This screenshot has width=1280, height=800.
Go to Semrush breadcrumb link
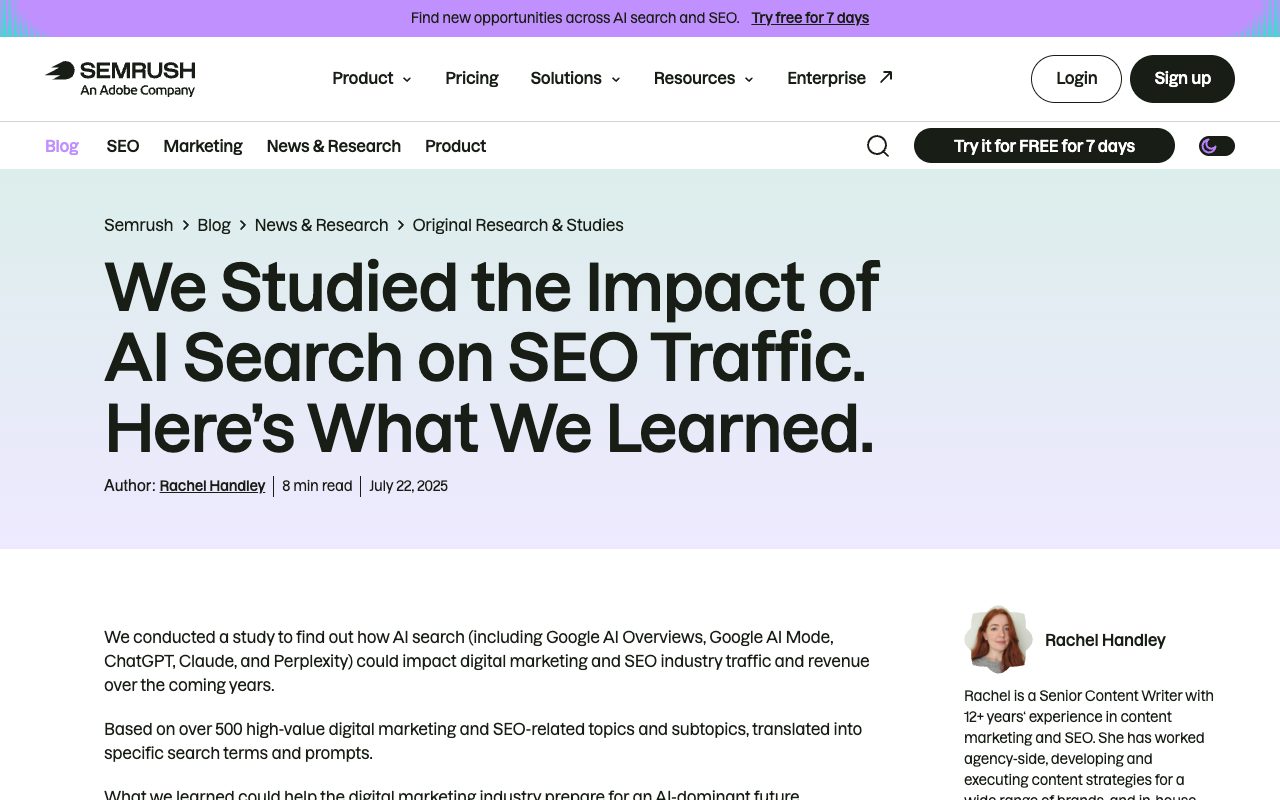point(139,225)
